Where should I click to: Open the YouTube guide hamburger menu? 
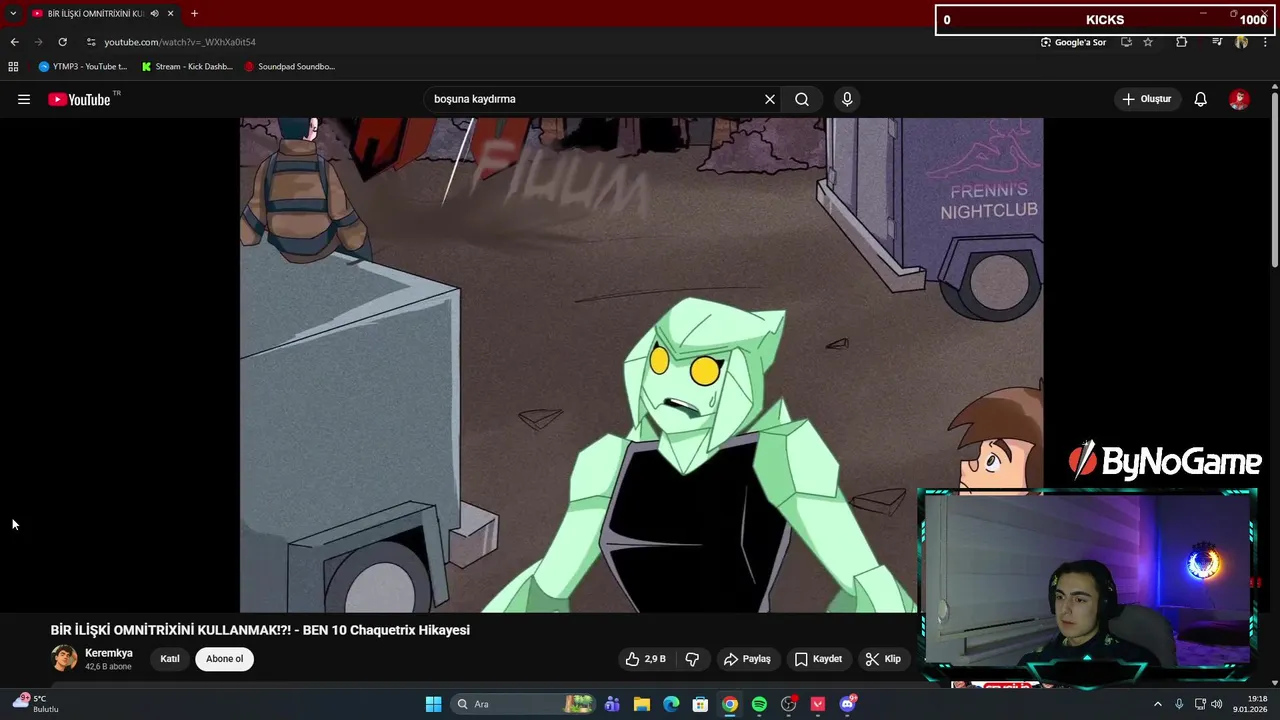(x=24, y=99)
